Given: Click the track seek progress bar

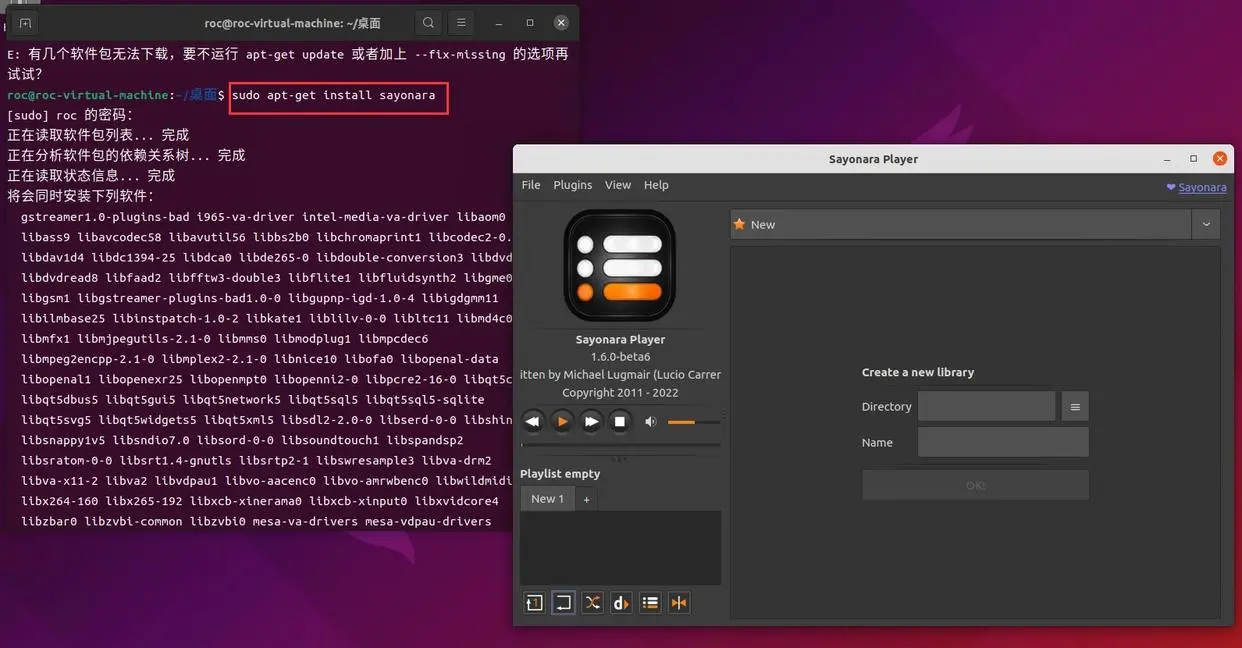Looking at the screenshot, I should (x=620, y=445).
